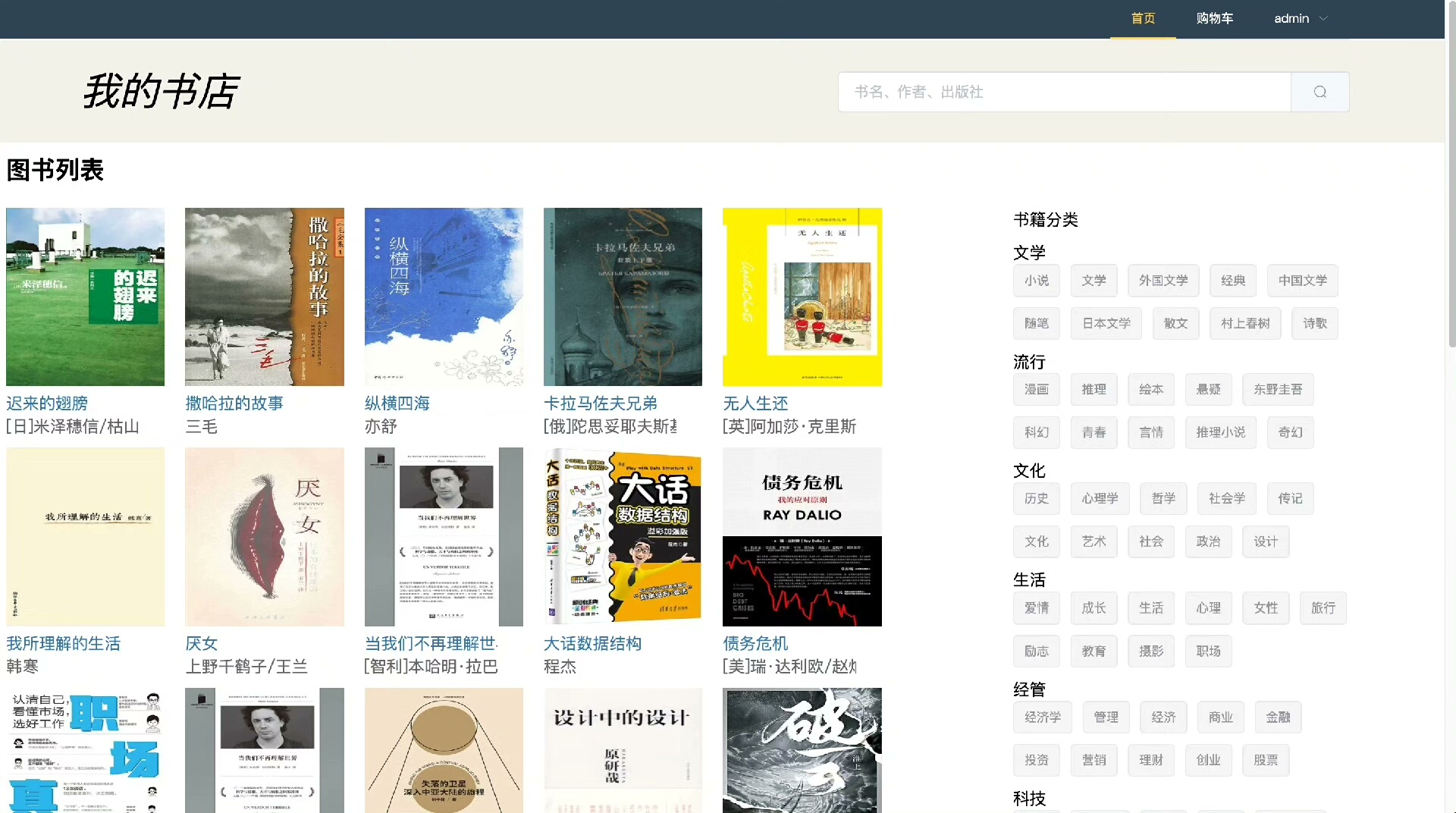Viewport: 1456px width, 813px height.
Task: Select the 村上春树 category tag
Action: point(1245,324)
